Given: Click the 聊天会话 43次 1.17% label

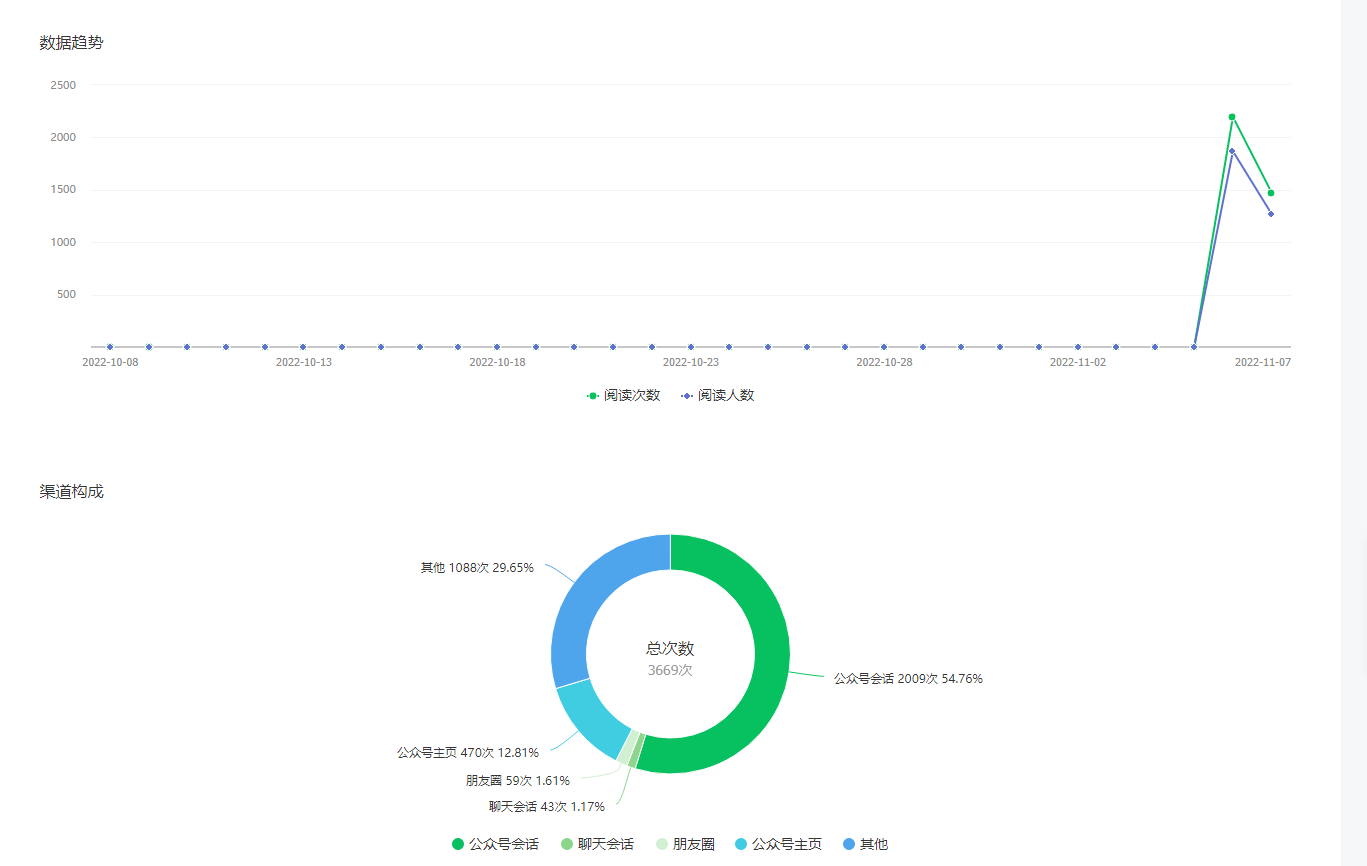Looking at the screenshot, I should coord(546,806).
